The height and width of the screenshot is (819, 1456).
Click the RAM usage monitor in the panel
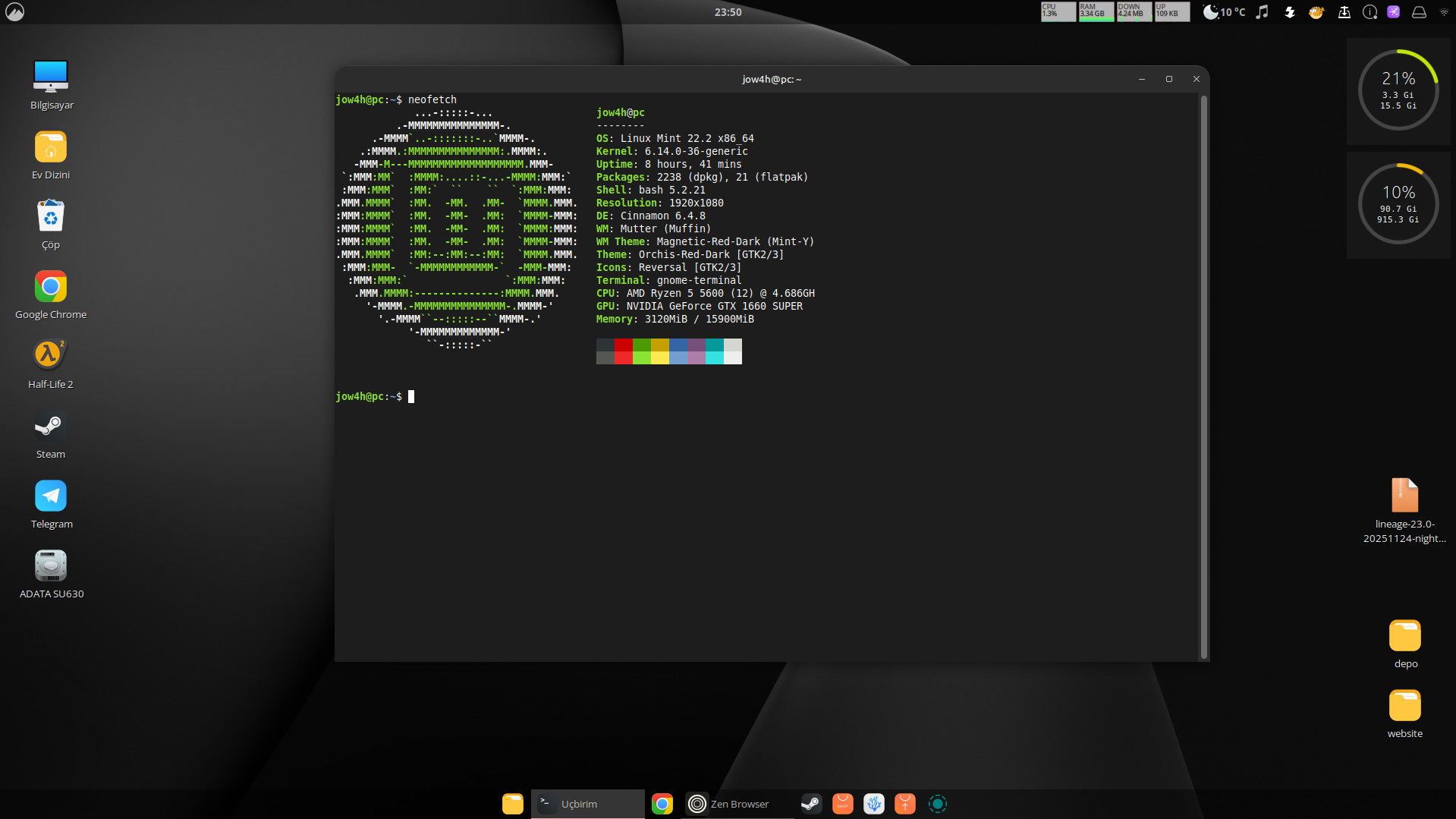tap(1096, 11)
